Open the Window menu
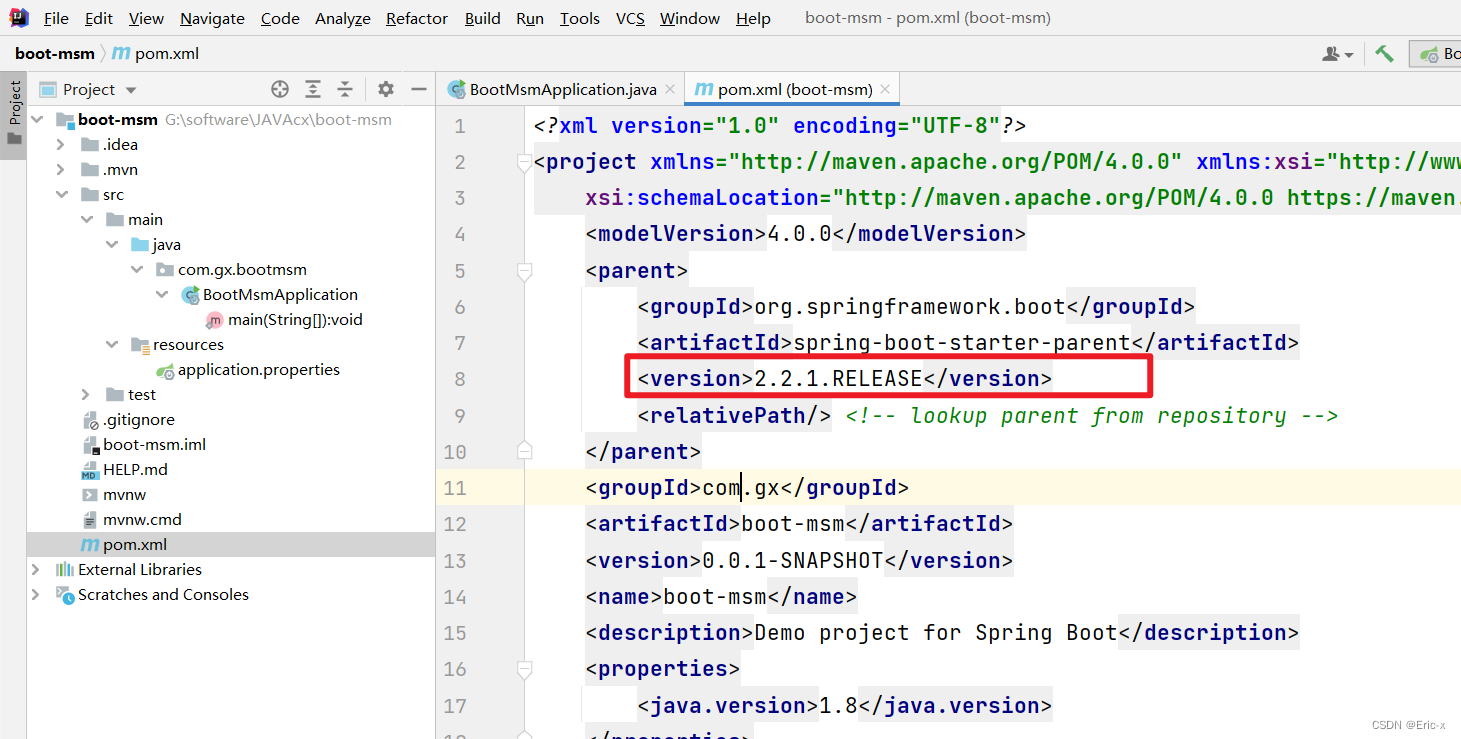 pos(690,18)
